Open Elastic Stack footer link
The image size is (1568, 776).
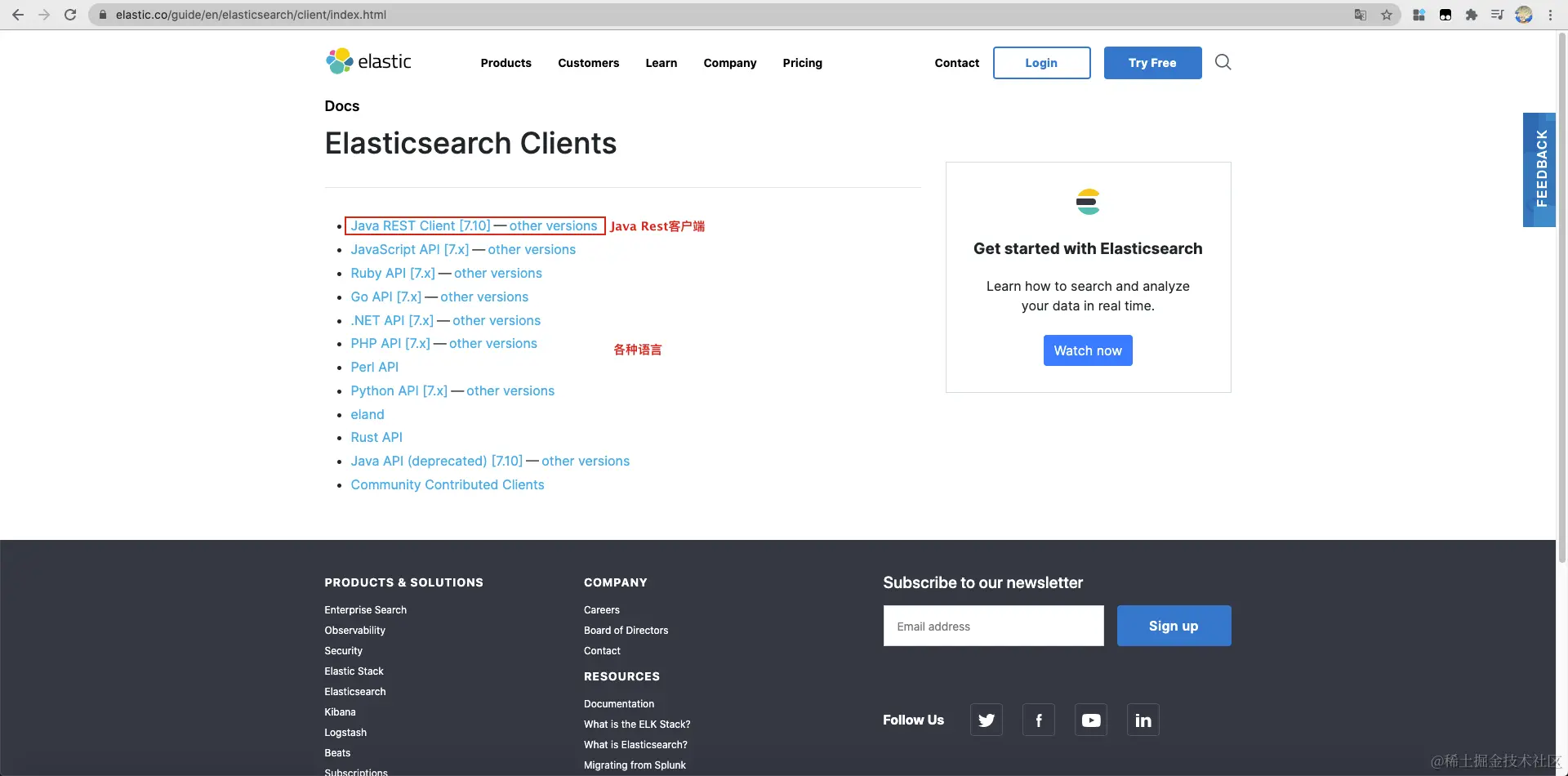[x=354, y=671]
